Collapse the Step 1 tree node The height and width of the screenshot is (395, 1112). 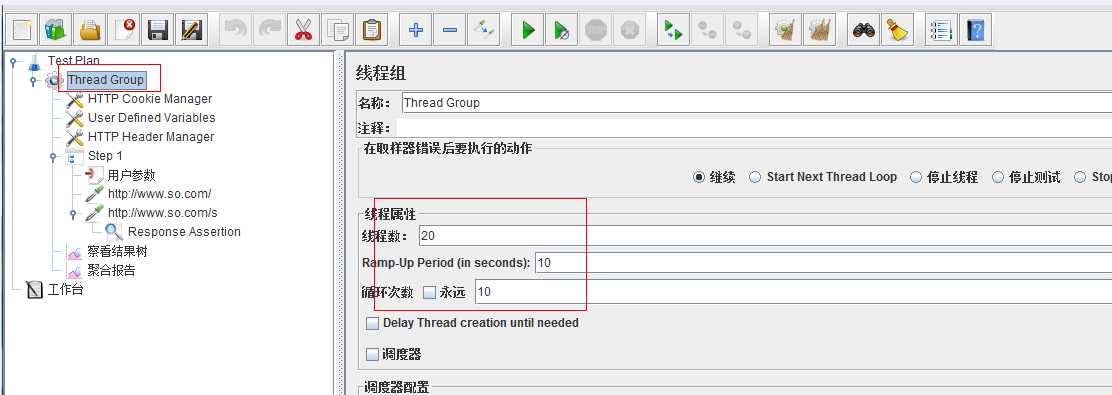coord(52,156)
